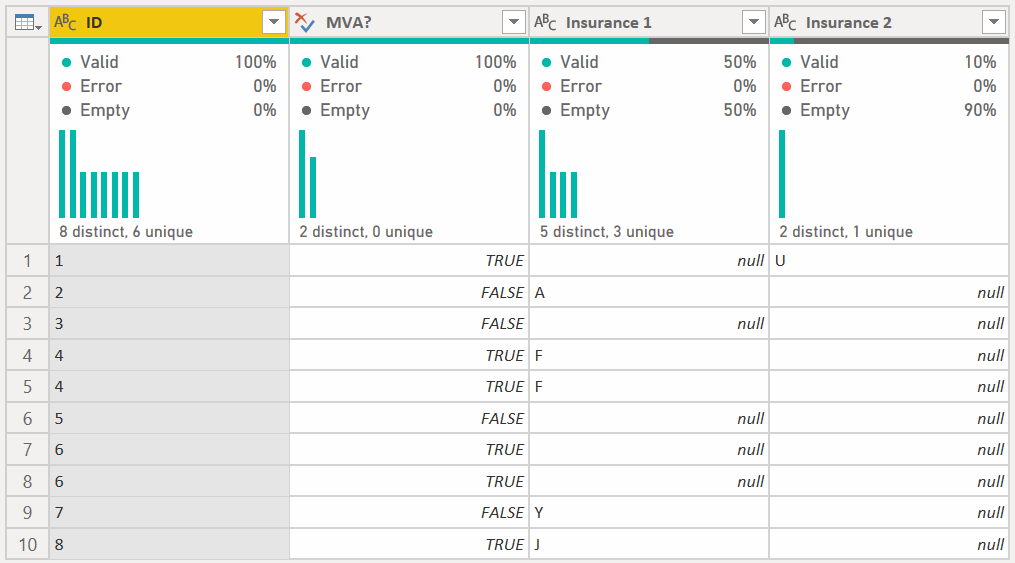Select ID cell 5 in row 6
This screenshot has height=563, width=1015.
coord(170,419)
